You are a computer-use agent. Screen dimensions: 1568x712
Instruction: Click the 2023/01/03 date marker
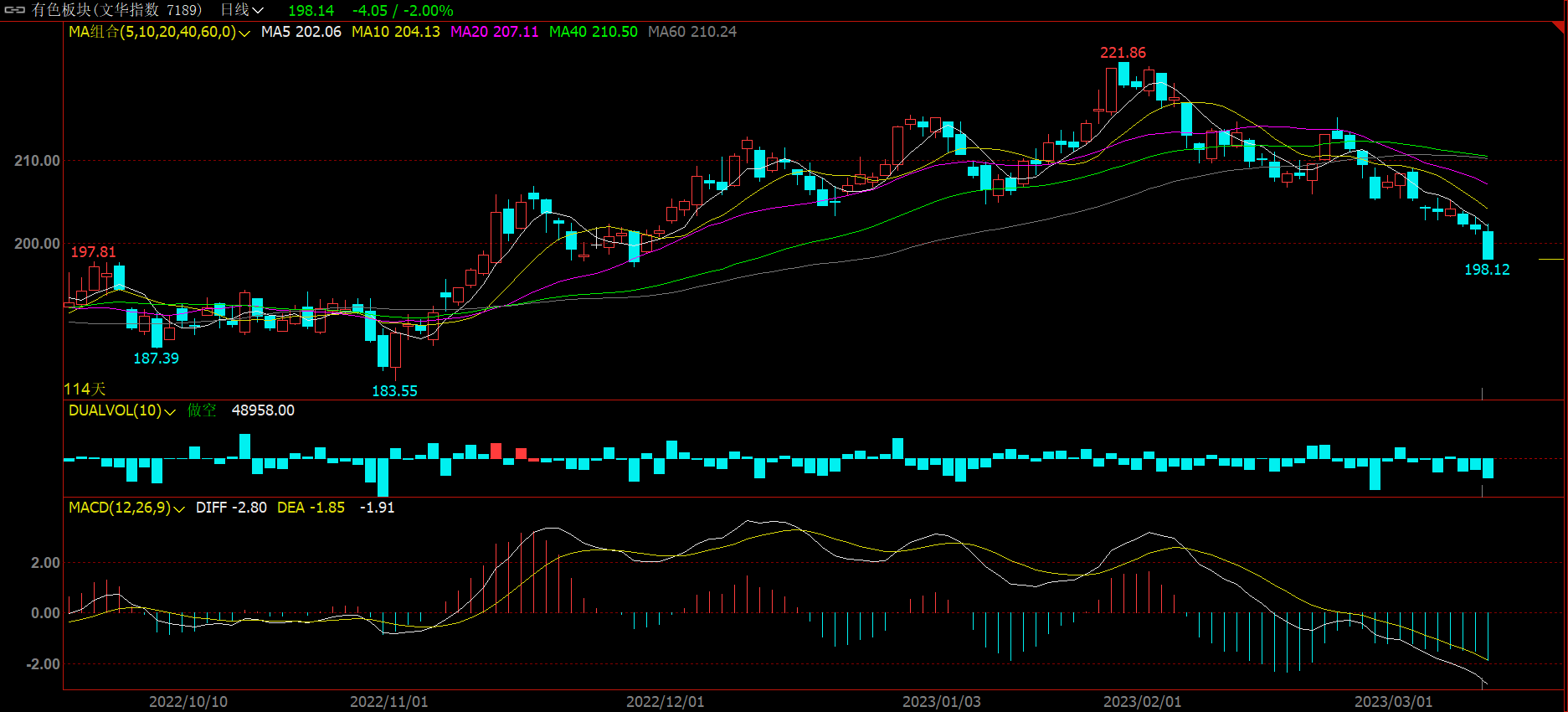pos(941,702)
